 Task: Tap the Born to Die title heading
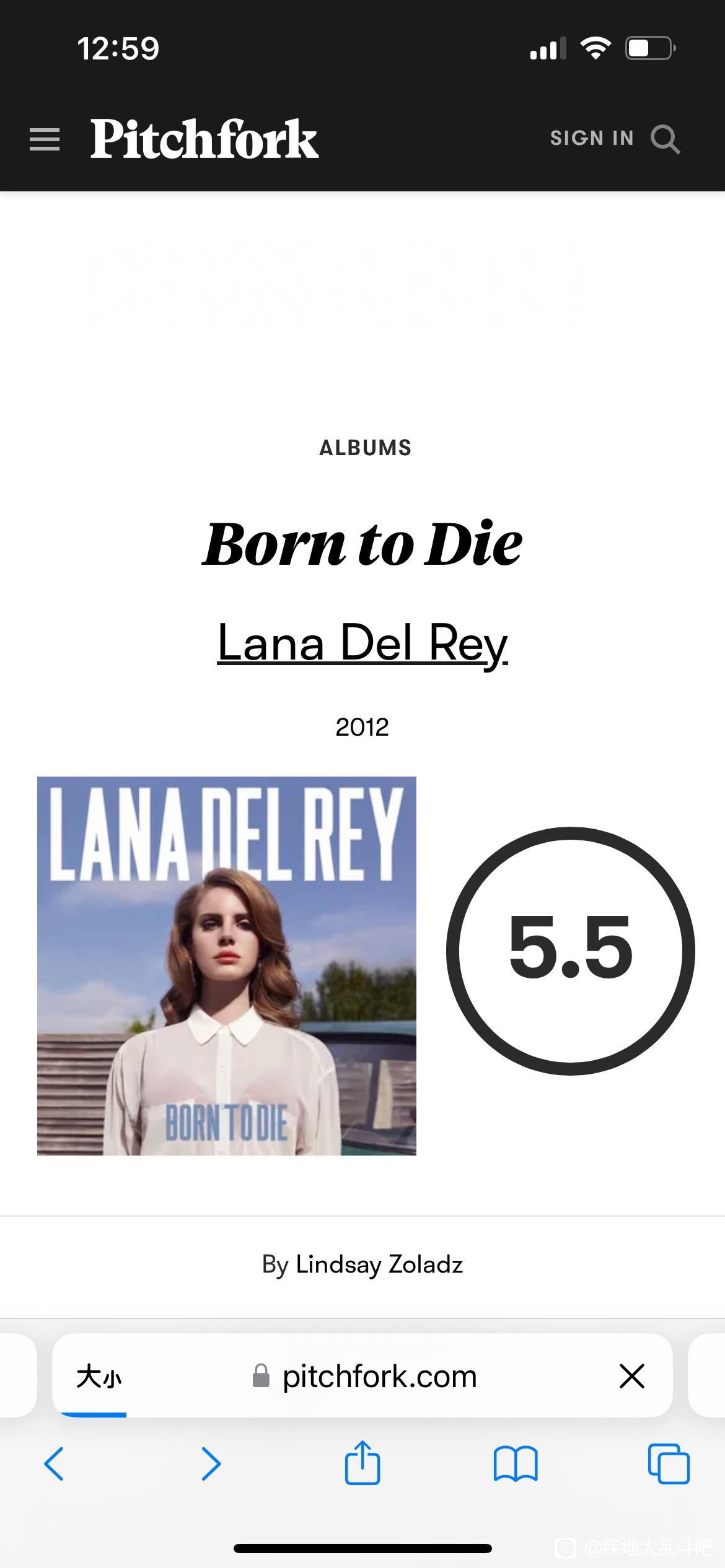pyautogui.click(x=362, y=544)
